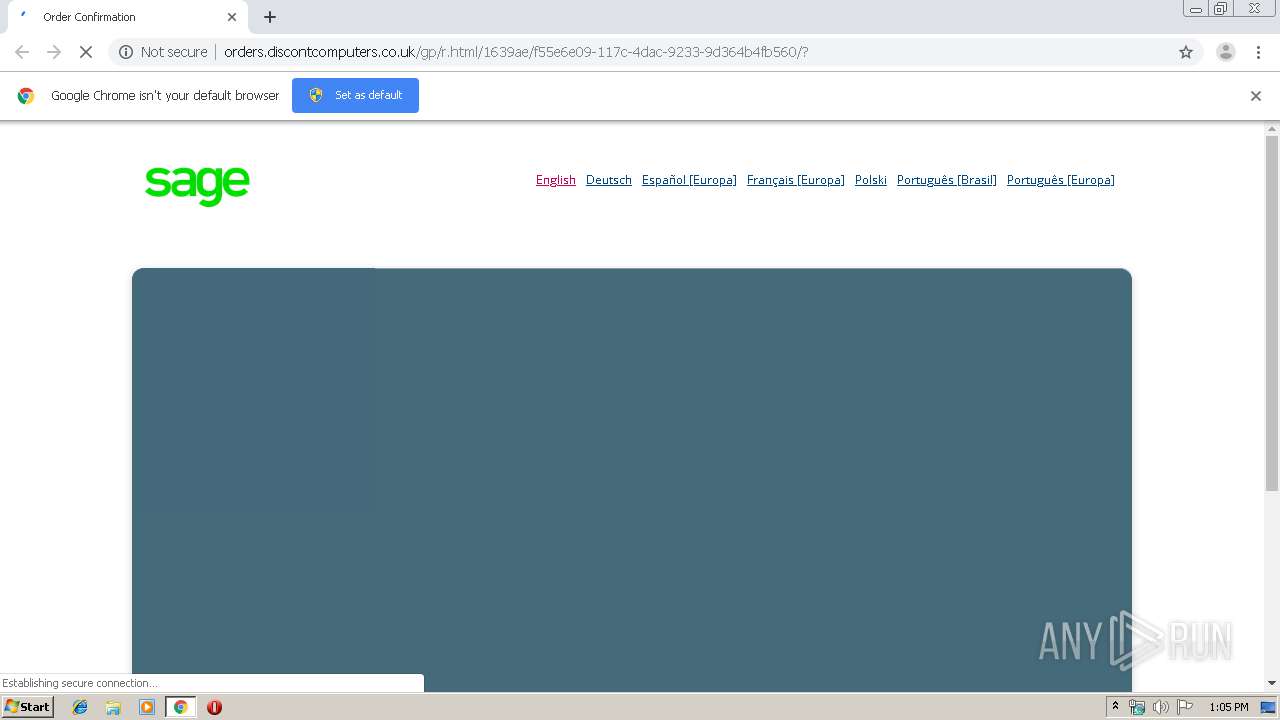This screenshot has height=720, width=1280.
Task: Close the Order Confirmation tab
Action: click(232, 17)
